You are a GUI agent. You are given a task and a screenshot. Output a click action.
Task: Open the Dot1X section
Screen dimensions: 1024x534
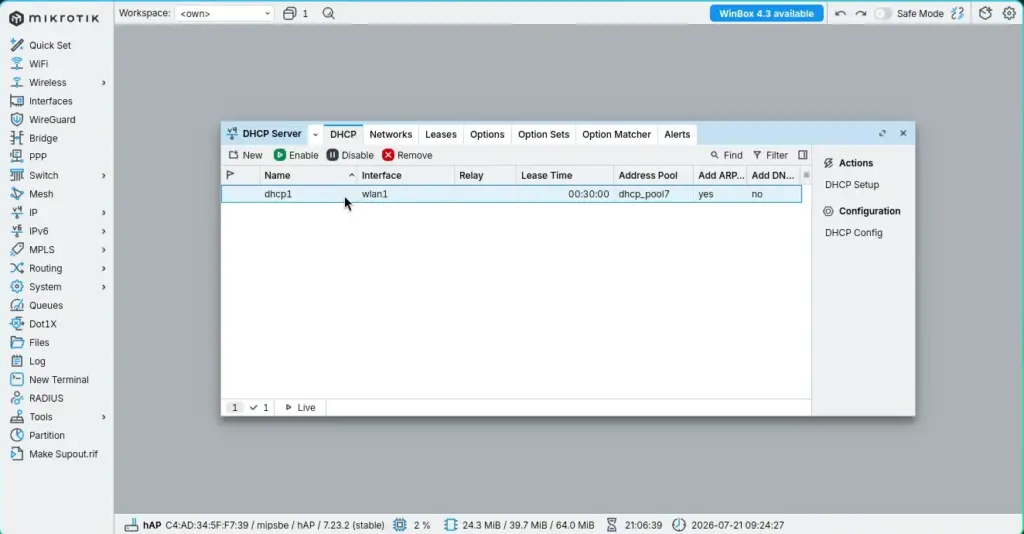[42, 324]
